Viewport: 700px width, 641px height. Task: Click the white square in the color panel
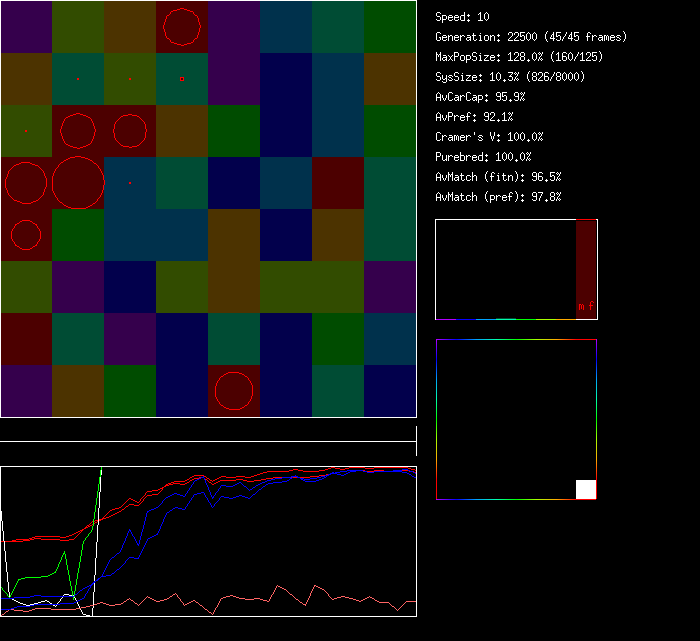(x=586, y=489)
